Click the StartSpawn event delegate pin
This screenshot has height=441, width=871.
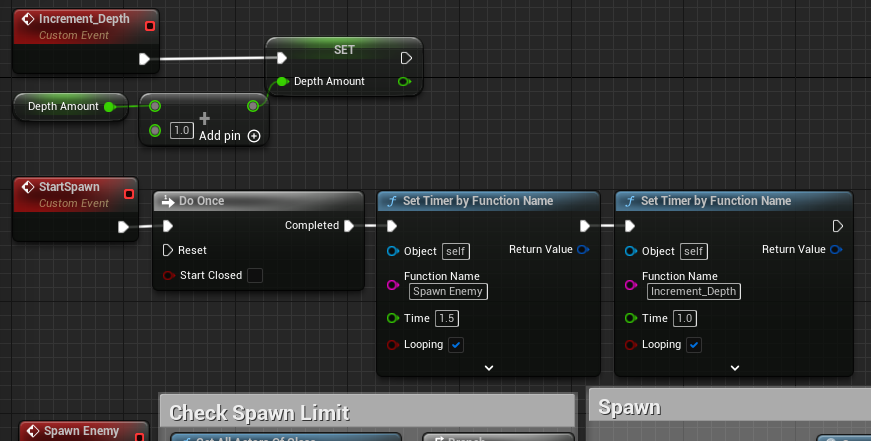(127, 194)
